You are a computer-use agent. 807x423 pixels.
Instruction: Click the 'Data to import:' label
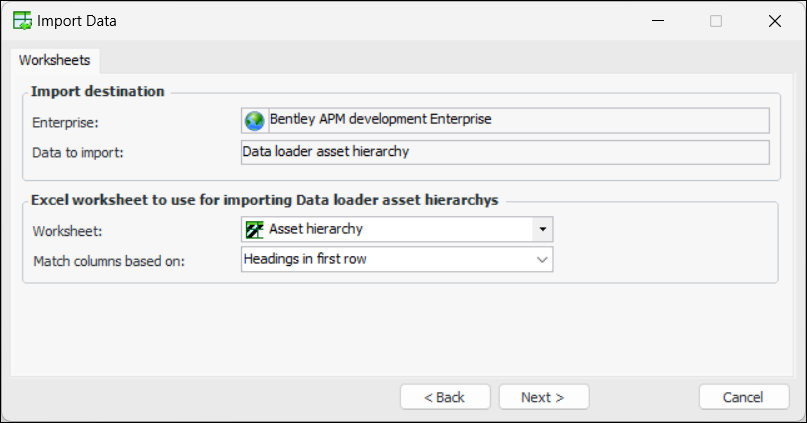click(77, 153)
